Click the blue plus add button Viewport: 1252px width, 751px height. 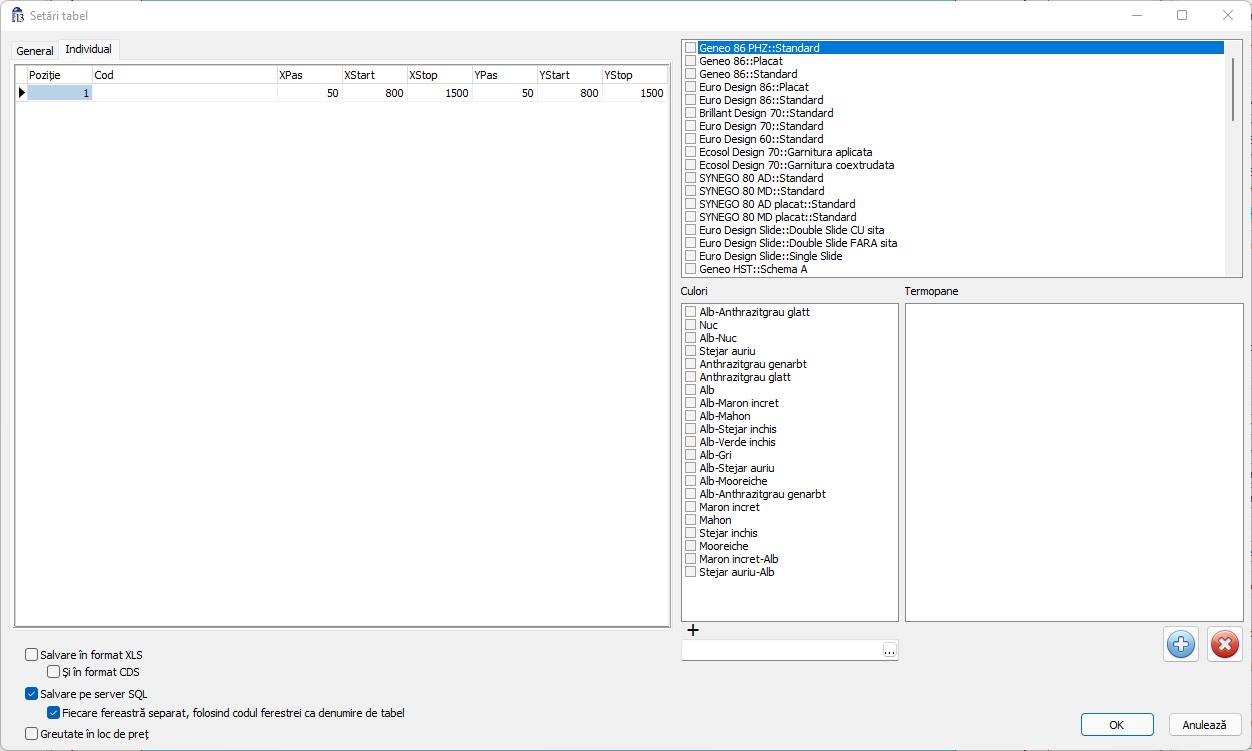pyautogui.click(x=1181, y=645)
